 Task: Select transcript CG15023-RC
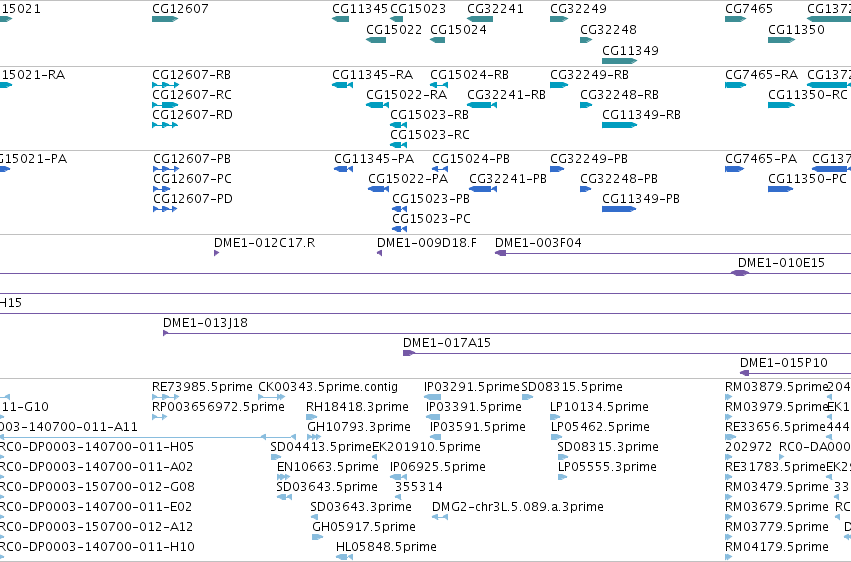point(430,135)
